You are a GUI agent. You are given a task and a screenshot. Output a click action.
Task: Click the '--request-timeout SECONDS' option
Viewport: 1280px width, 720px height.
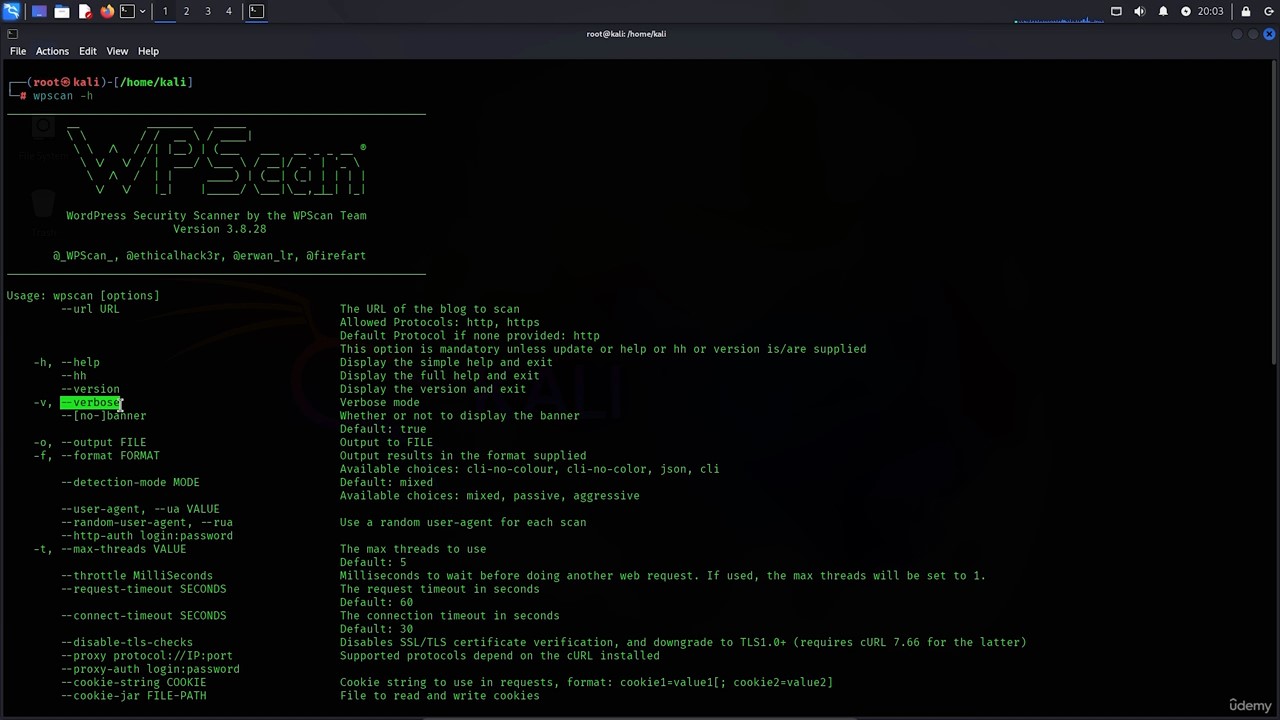pyautogui.click(x=143, y=589)
